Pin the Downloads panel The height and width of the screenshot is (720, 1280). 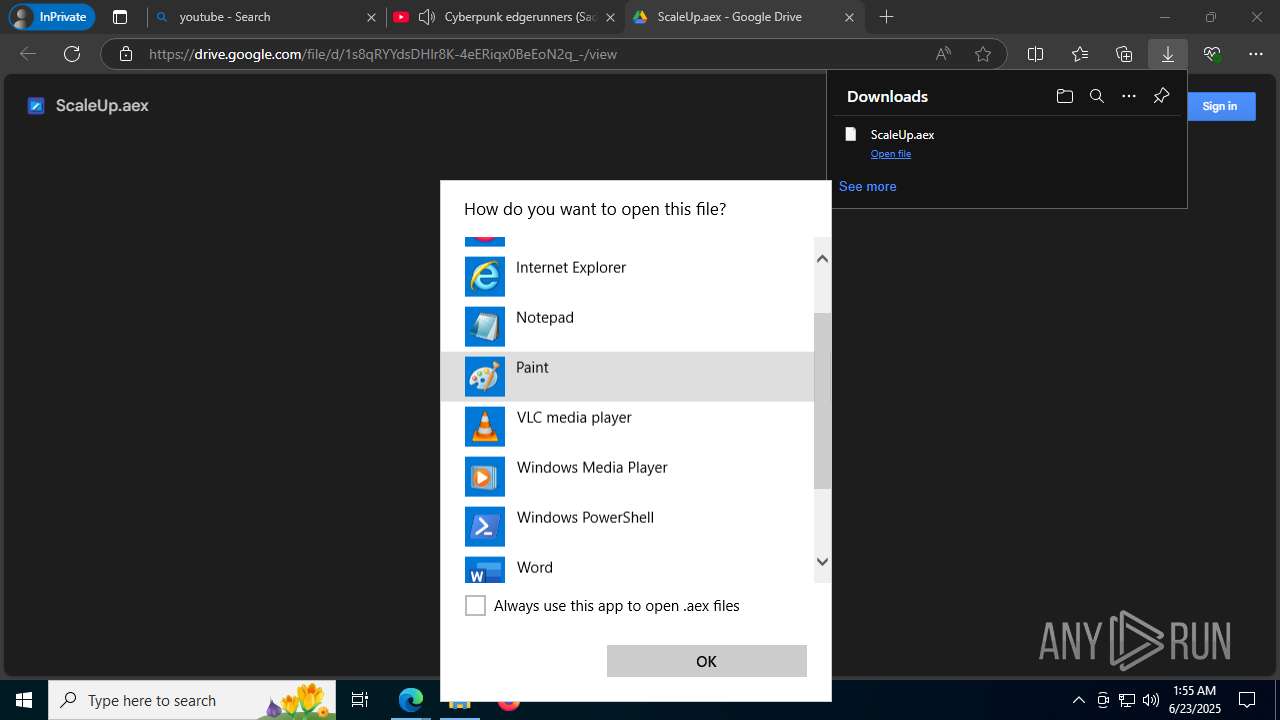point(1161,96)
